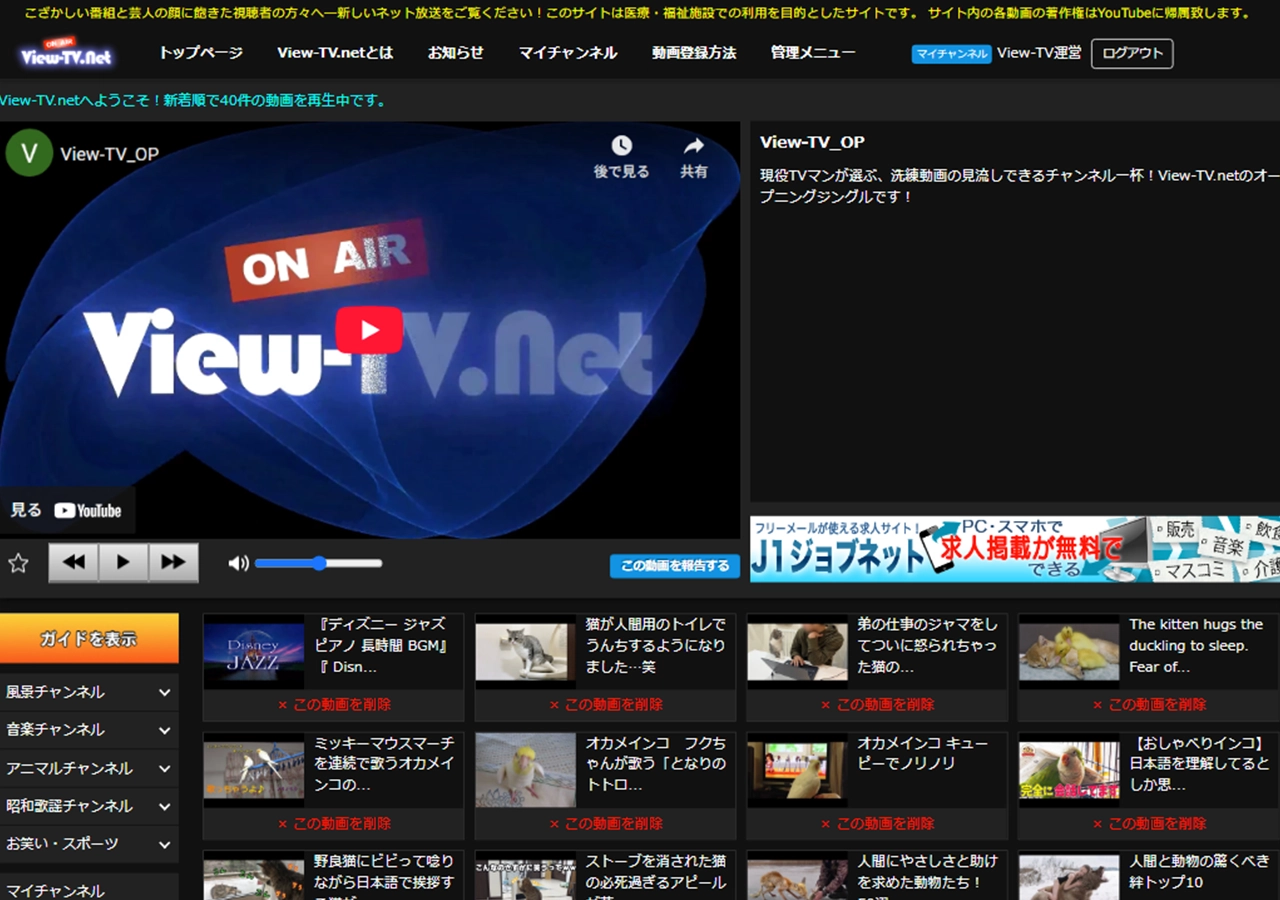Report this video with この動画を報告する
Image resolution: width=1280 pixels, height=900 pixels.
[675, 566]
